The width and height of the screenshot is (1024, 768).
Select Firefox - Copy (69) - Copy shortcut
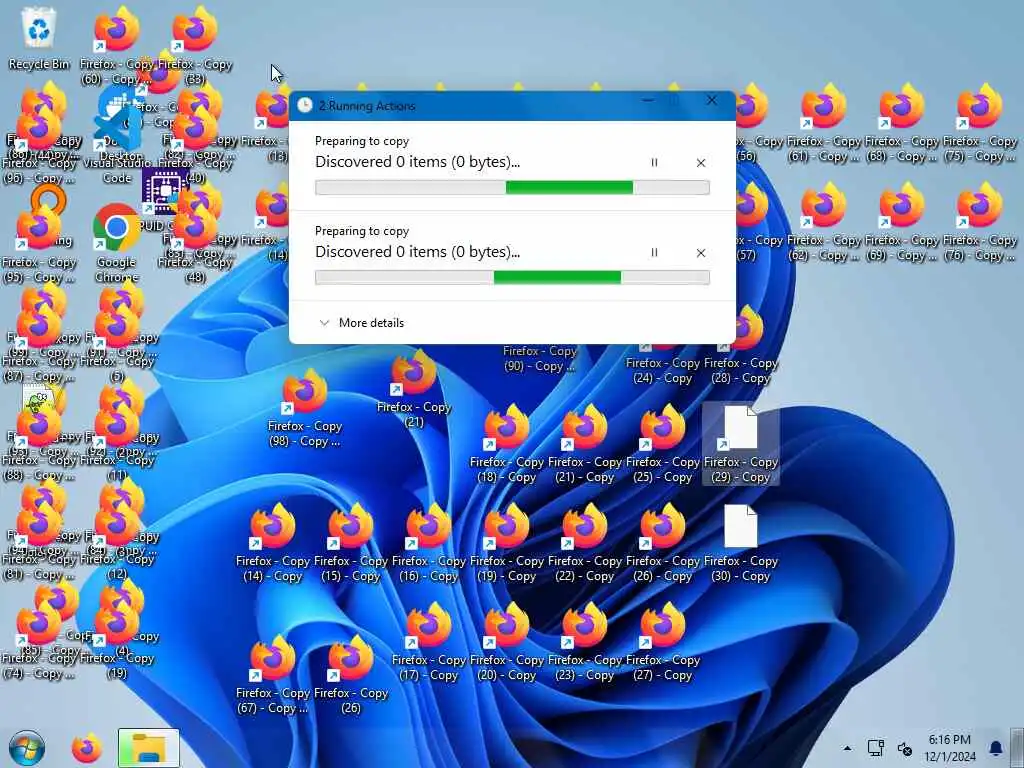coord(901,223)
